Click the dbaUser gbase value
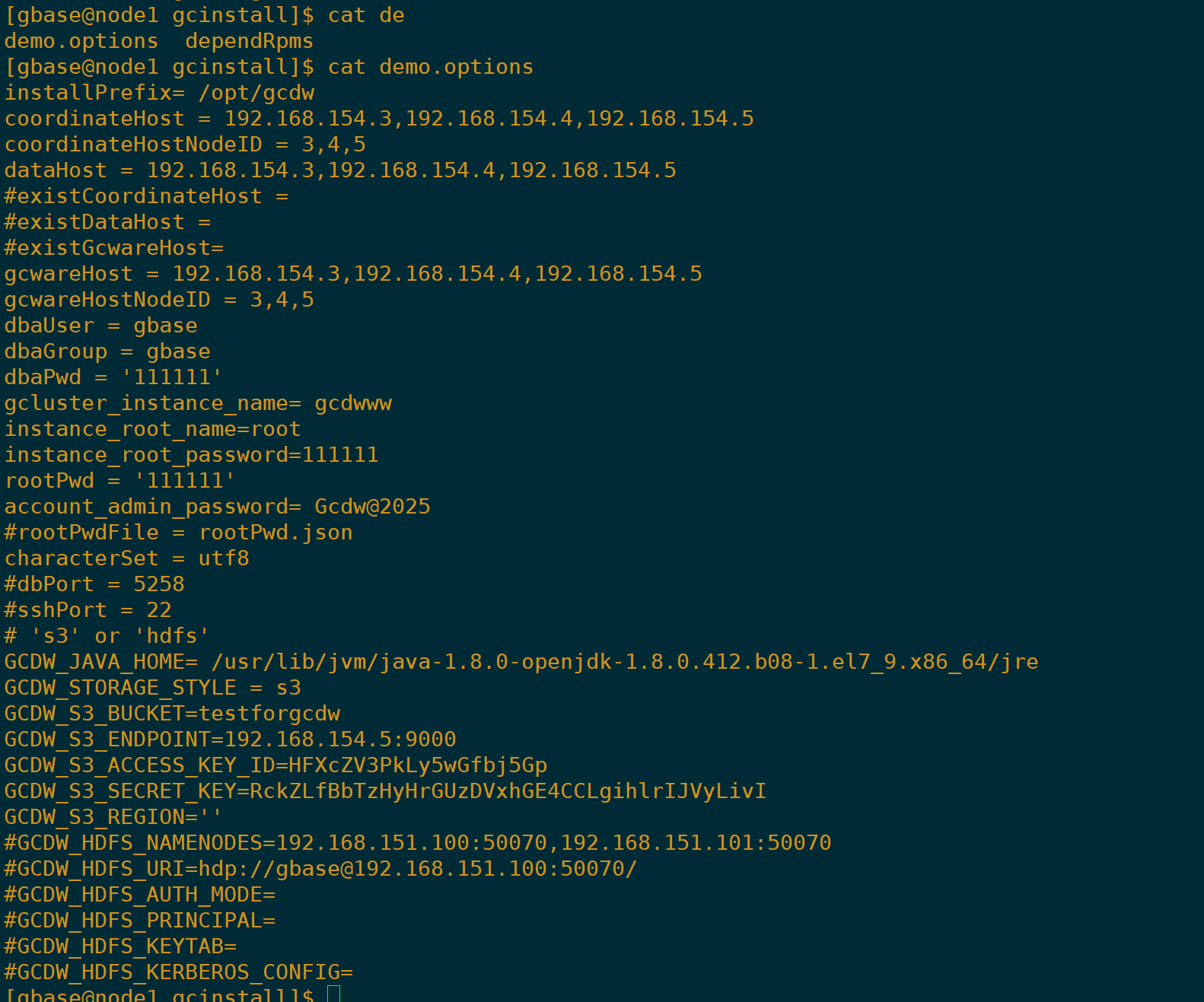Image resolution: width=1204 pixels, height=1002 pixels. pos(165,326)
